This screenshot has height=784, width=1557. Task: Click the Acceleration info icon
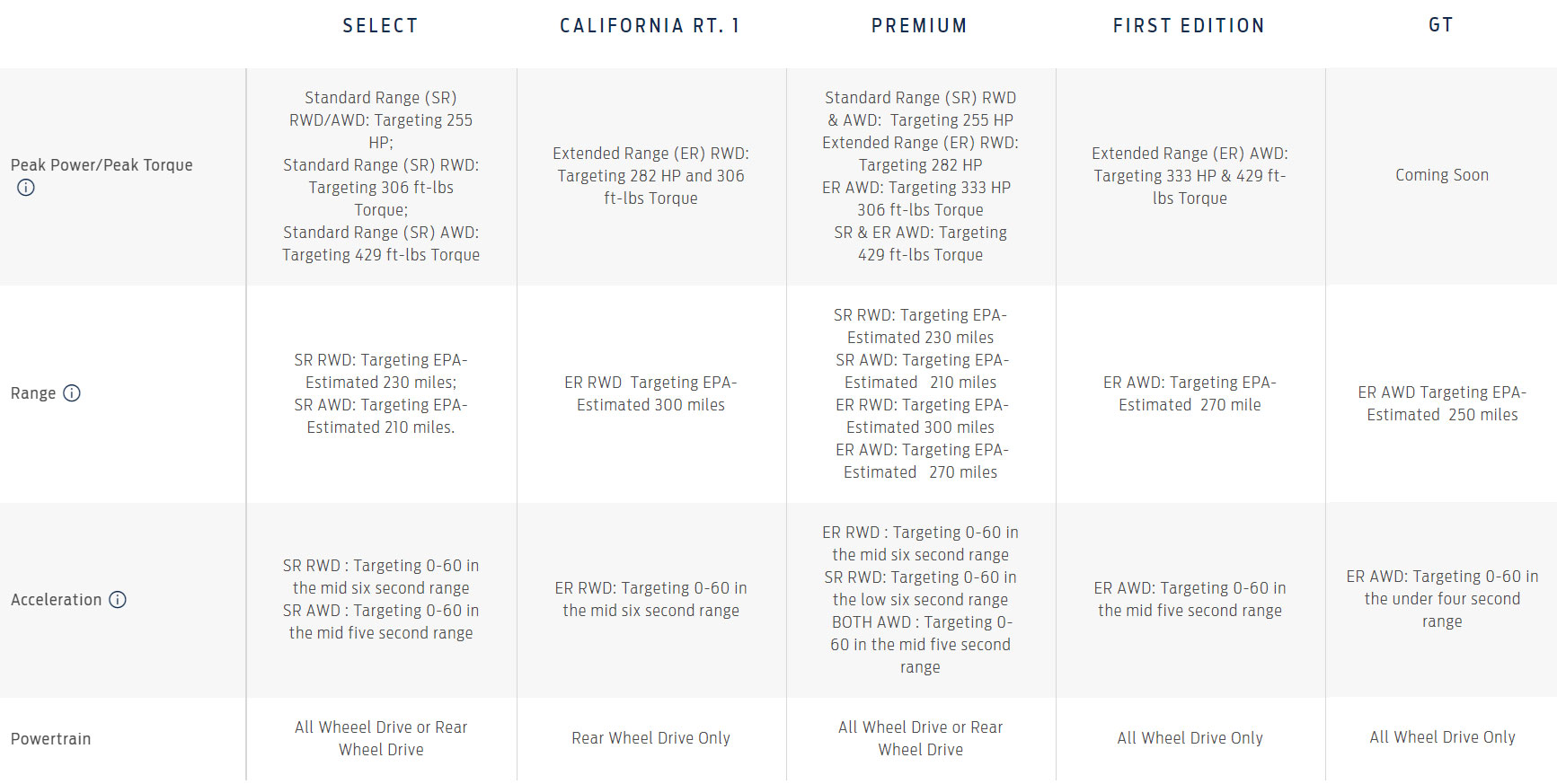118,599
